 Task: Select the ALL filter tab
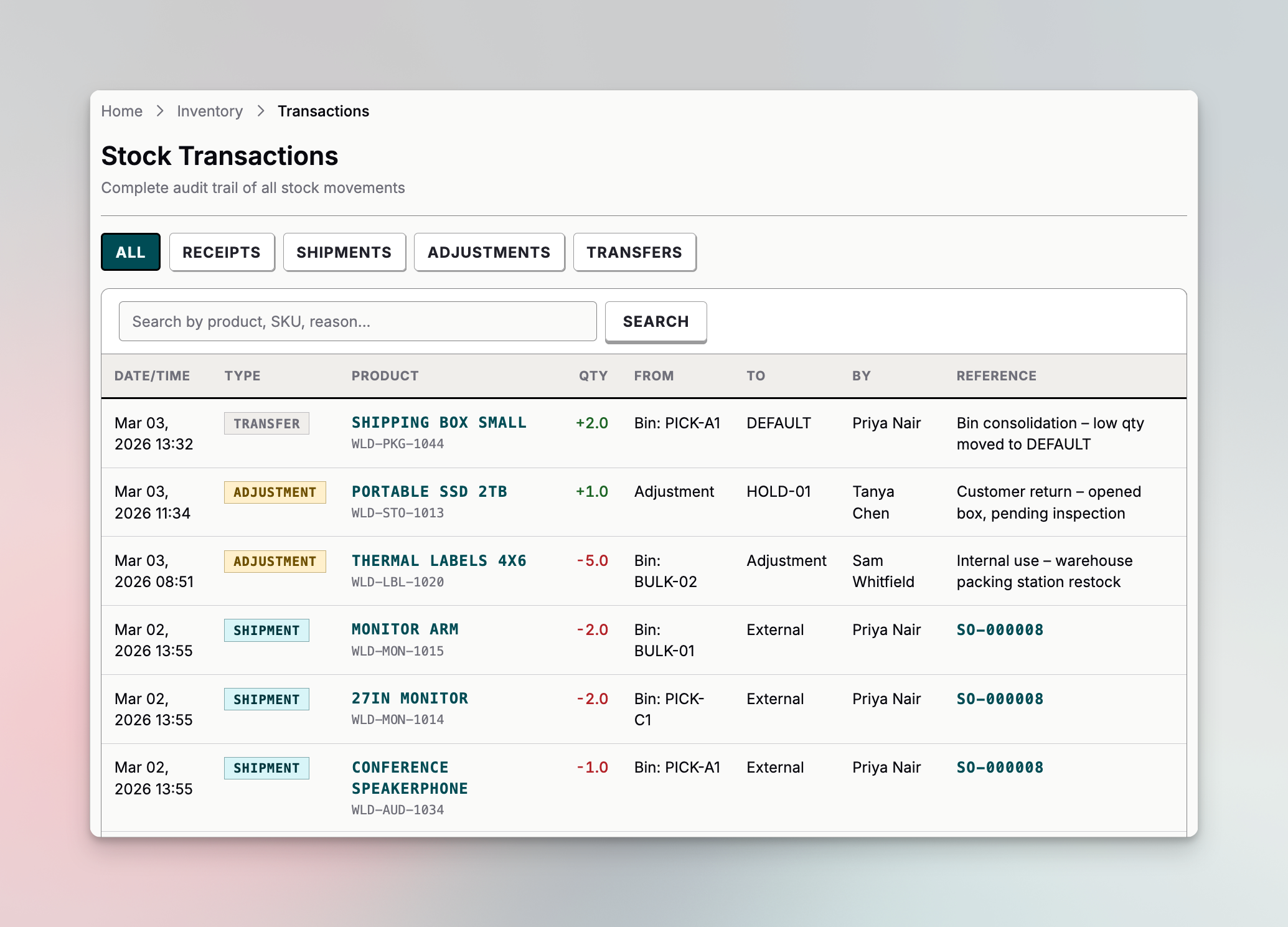tap(131, 252)
